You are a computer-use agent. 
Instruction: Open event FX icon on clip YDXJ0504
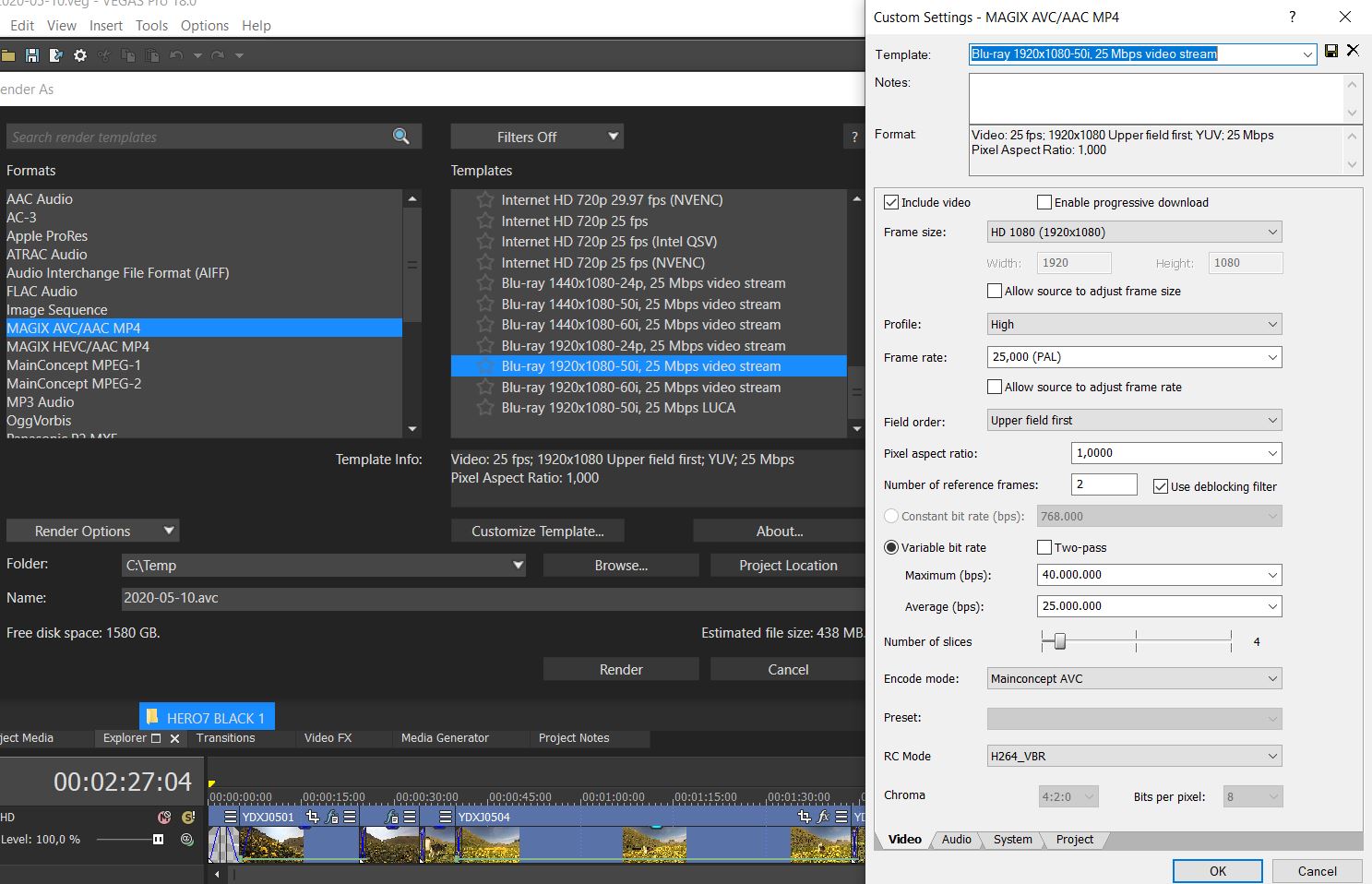(x=823, y=817)
